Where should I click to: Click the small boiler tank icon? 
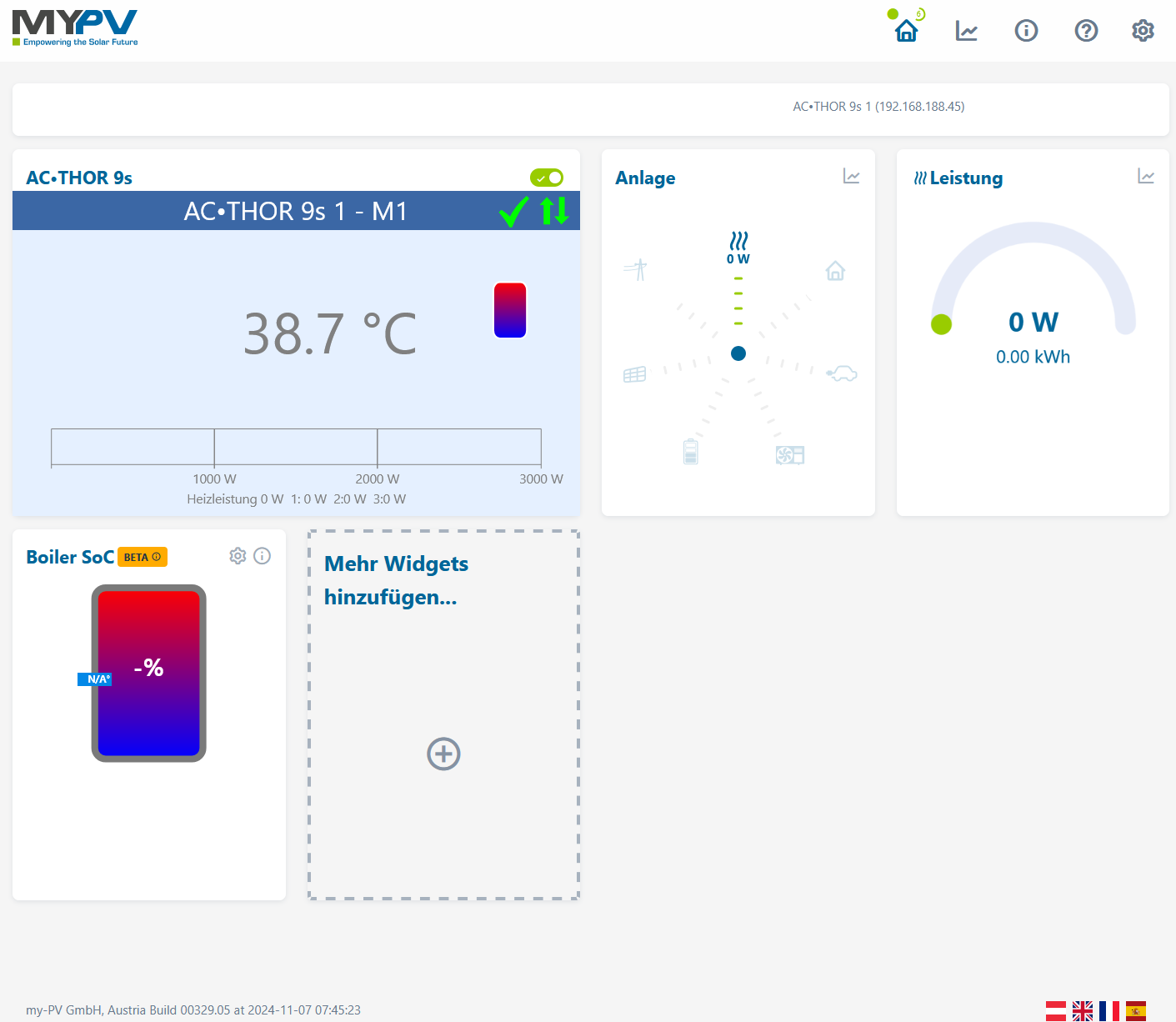tap(510, 310)
